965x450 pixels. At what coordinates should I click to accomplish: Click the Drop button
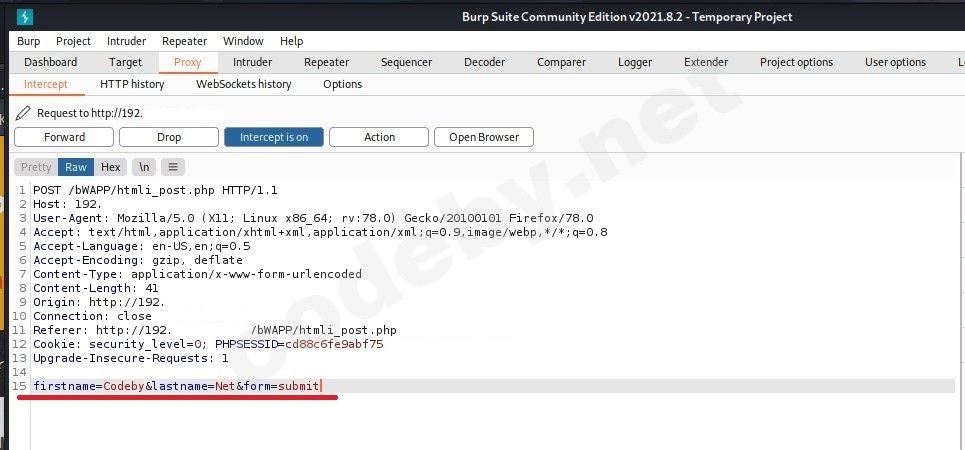pos(169,137)
